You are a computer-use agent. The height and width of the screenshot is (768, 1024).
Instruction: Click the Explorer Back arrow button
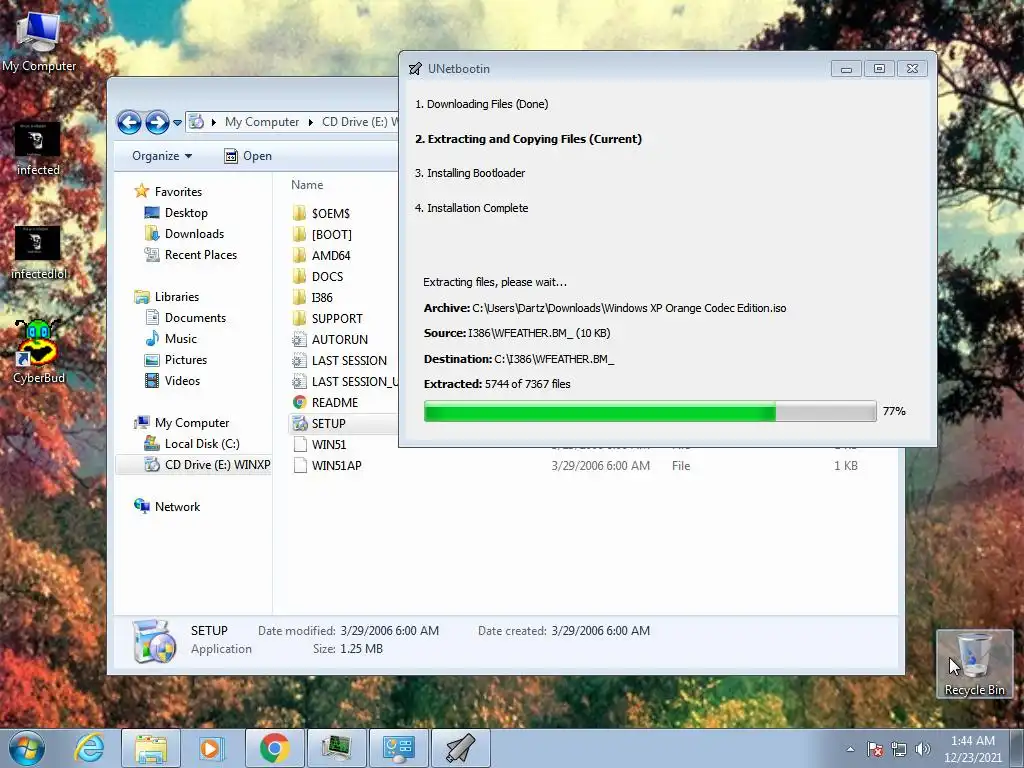(x=129, y=122)
